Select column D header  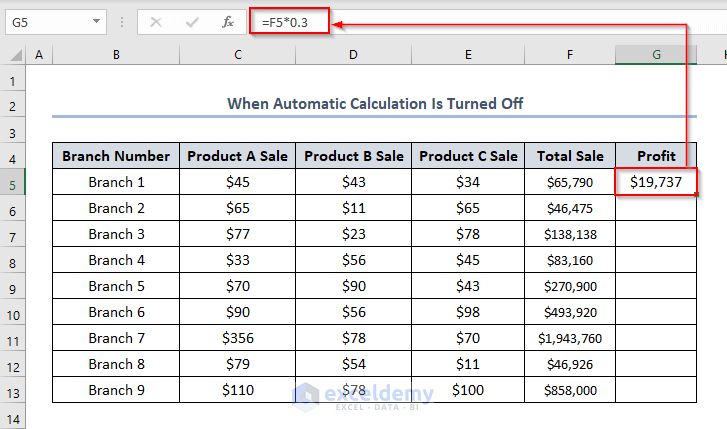(x=353, y=55)
